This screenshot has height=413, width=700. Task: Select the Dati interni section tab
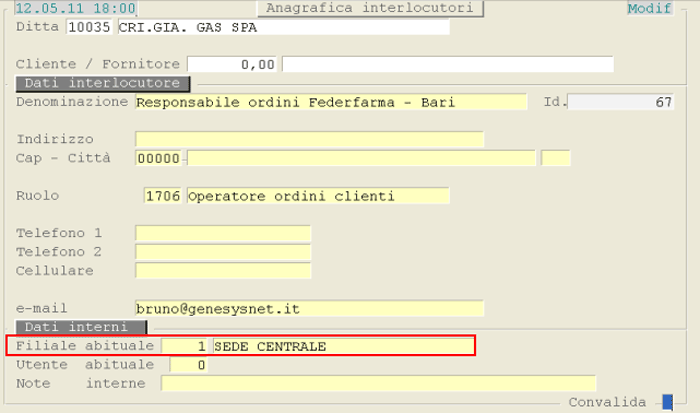(x=82, y=327)
